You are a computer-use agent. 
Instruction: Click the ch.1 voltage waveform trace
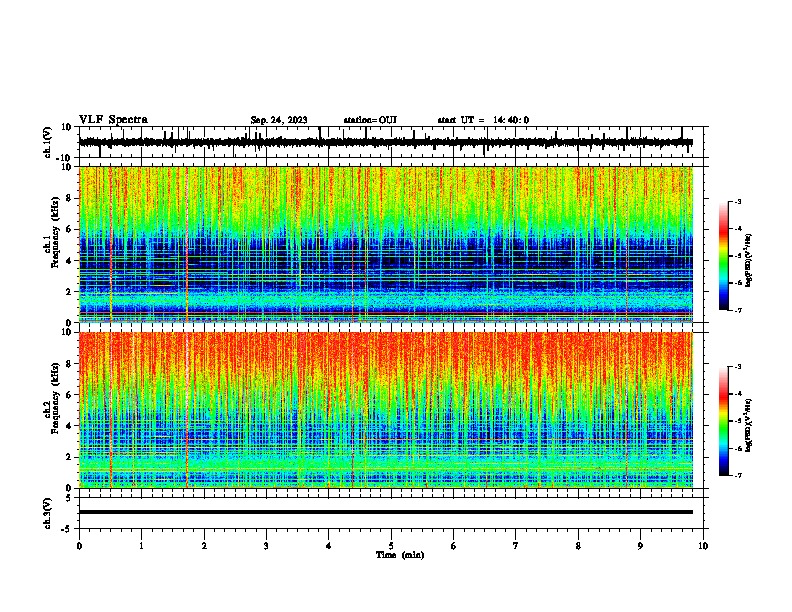point(385,142)
